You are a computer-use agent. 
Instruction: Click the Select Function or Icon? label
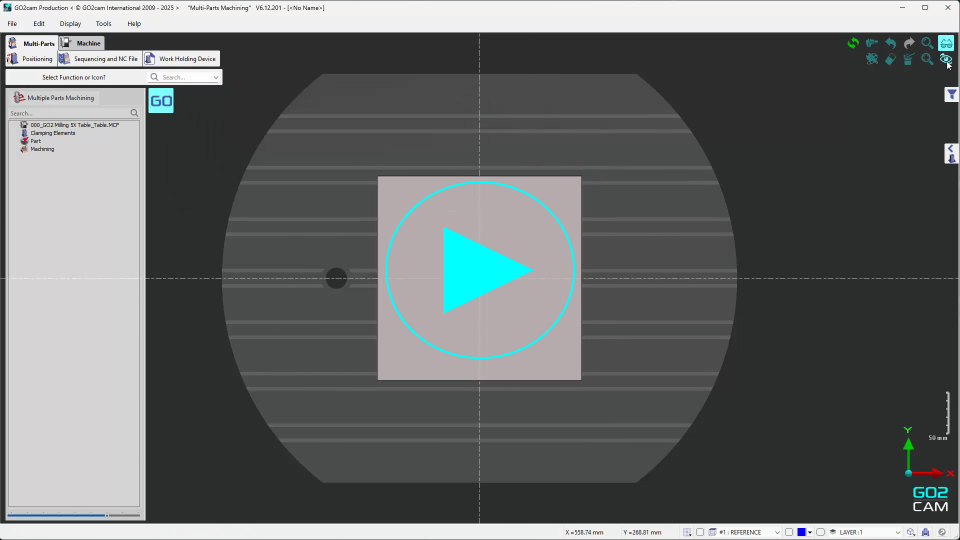pos(73,77)
